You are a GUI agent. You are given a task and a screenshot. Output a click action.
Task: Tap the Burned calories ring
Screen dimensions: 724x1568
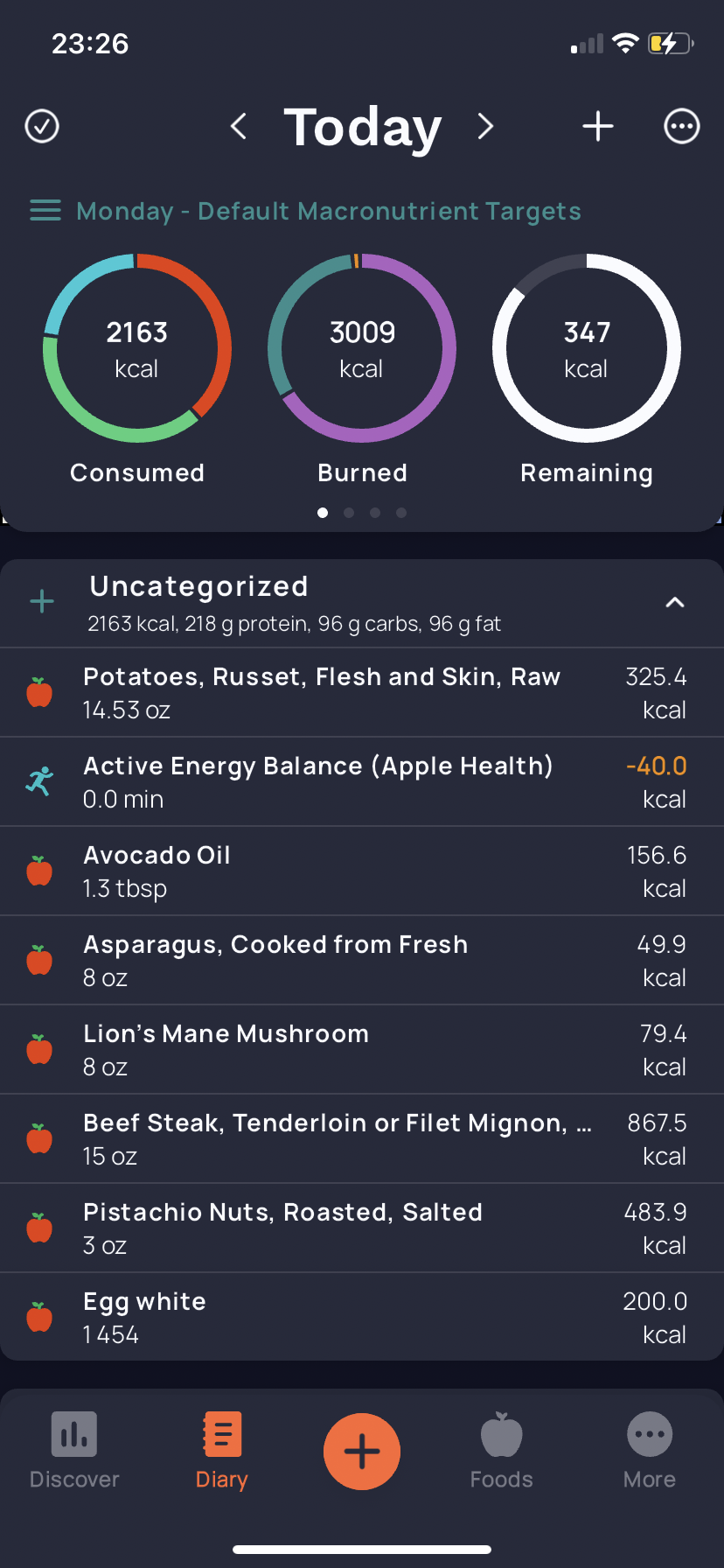(x=362, y=348)
